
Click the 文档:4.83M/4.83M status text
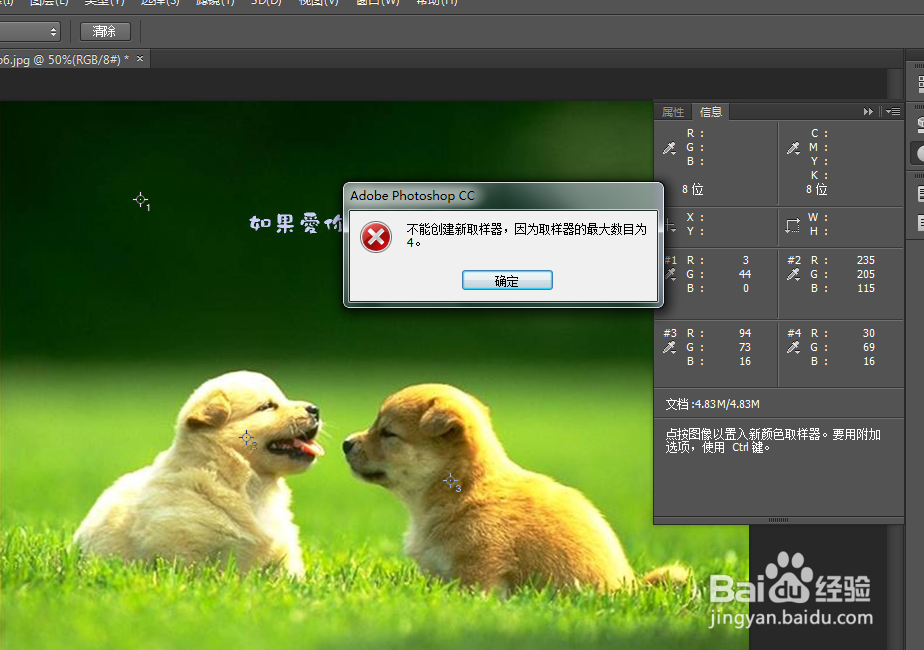coord(712,404)
